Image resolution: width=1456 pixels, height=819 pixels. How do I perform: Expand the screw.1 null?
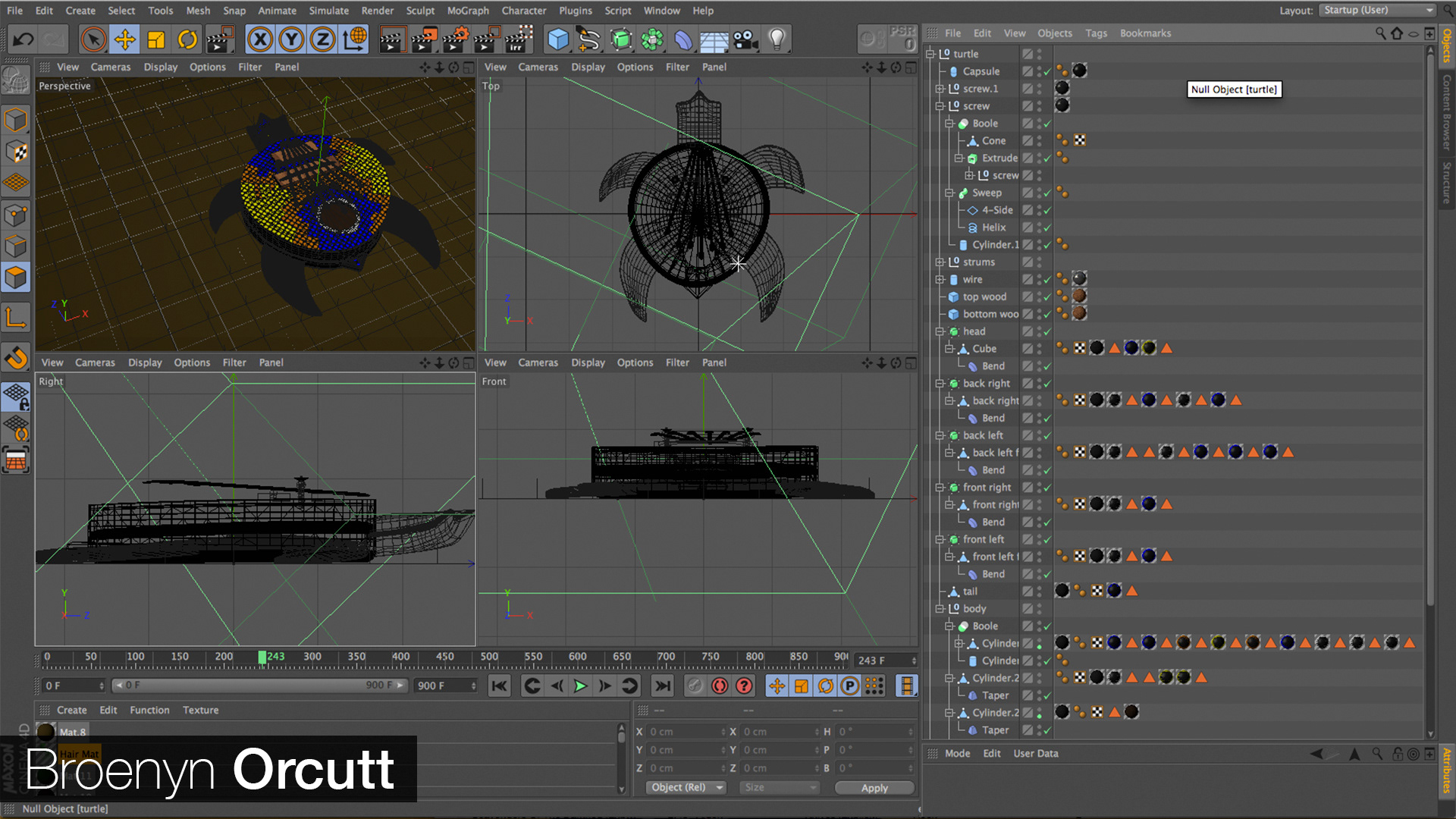tap(940, 89)
